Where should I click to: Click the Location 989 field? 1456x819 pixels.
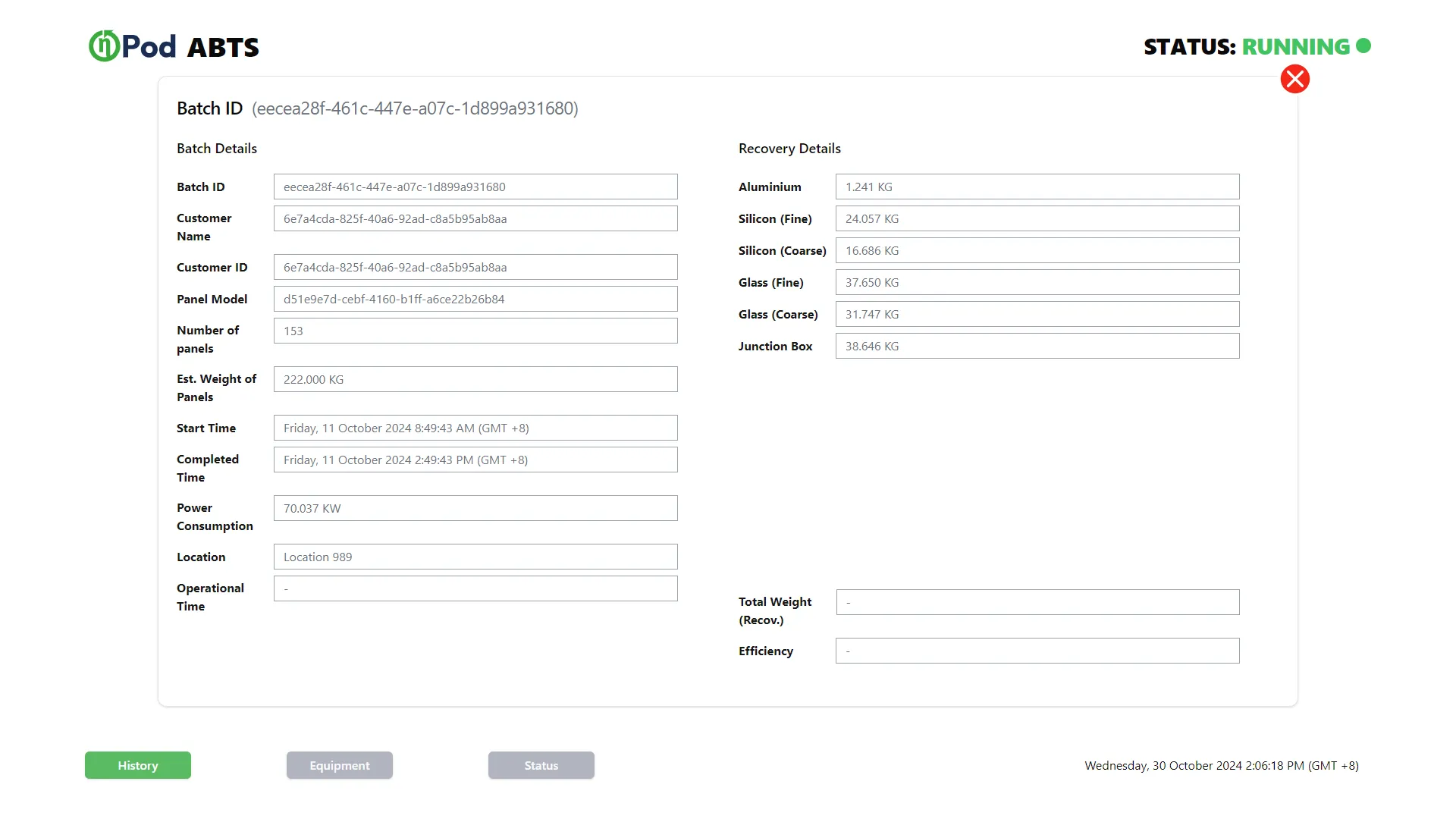click(x=475, y=557)
